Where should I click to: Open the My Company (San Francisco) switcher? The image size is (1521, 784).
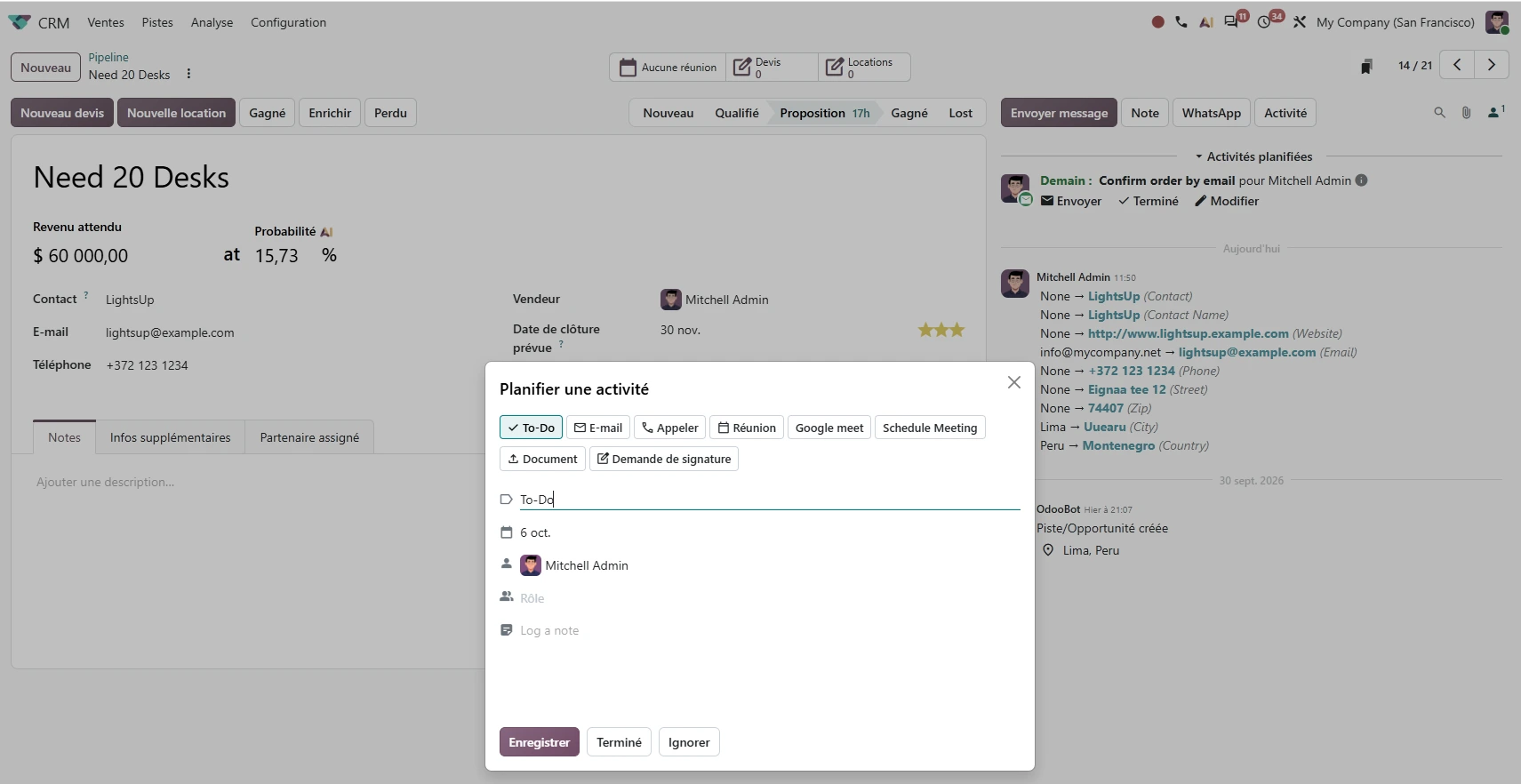(1395, 22)
